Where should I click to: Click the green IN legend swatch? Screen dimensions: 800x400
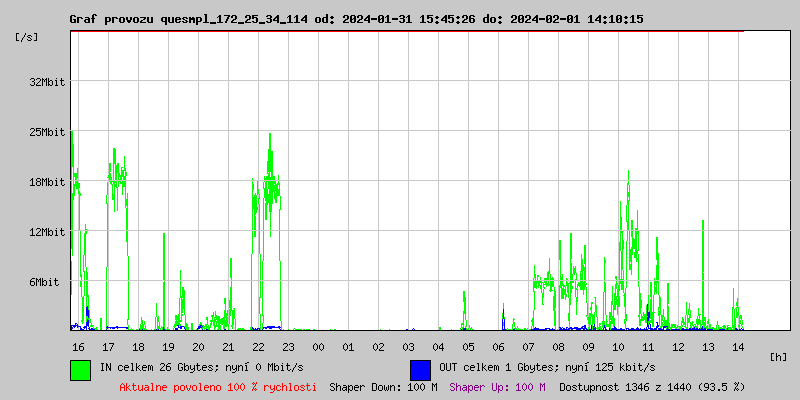pos(80,369)
